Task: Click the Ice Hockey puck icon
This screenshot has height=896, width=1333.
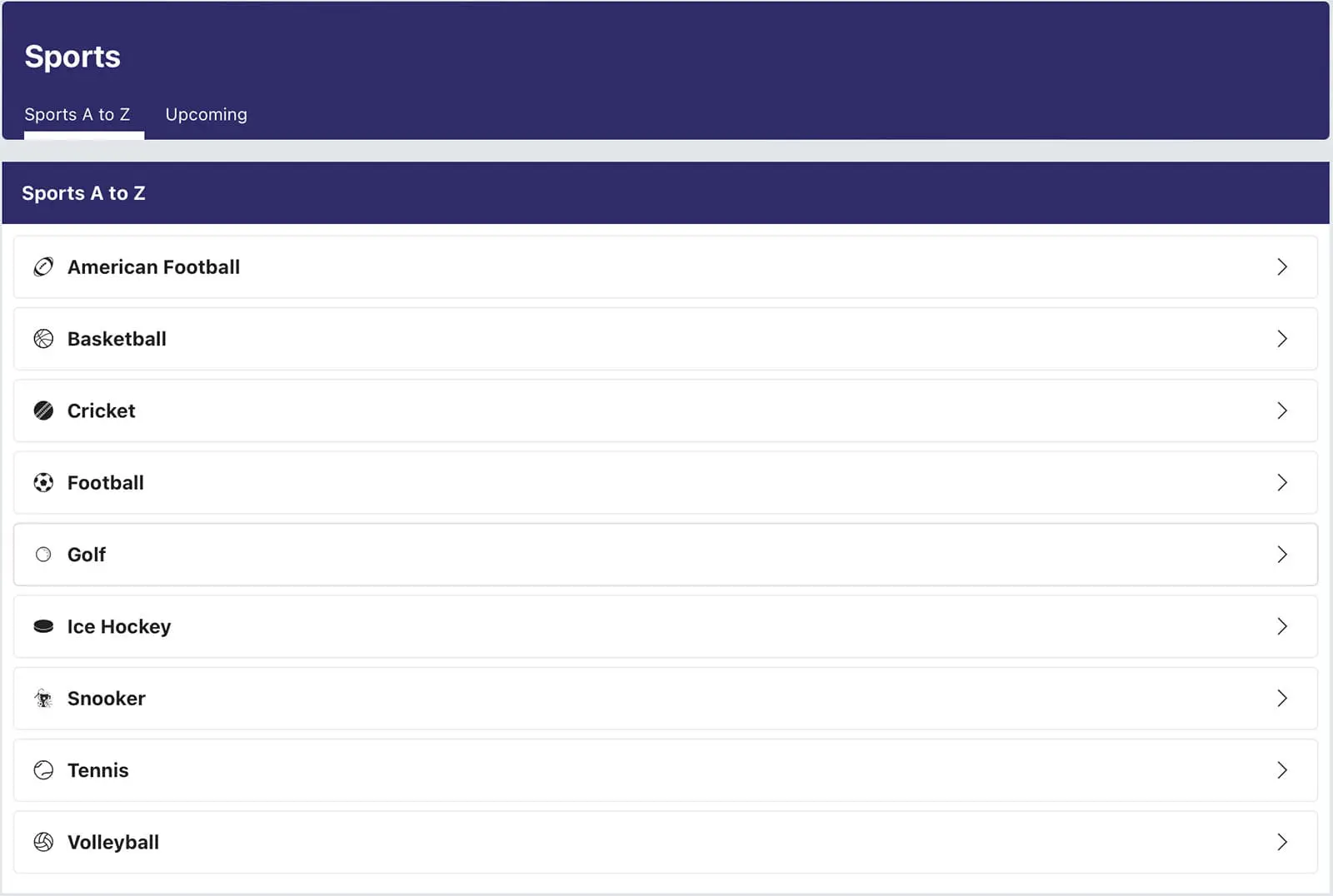Action: [43, 626]
